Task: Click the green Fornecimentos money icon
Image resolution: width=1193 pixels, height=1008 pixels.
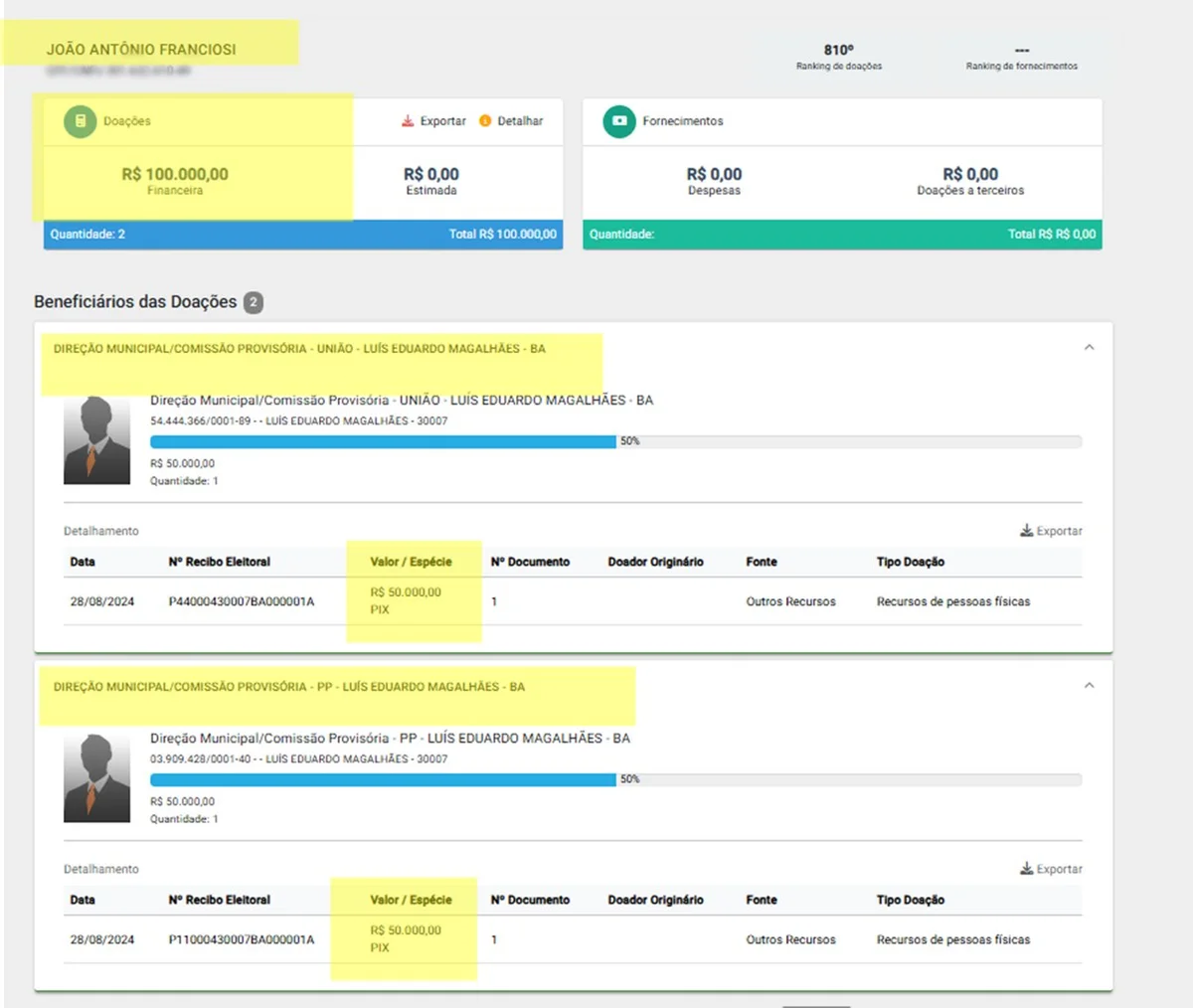Action: pyautogui.click(x=619, y=121)
